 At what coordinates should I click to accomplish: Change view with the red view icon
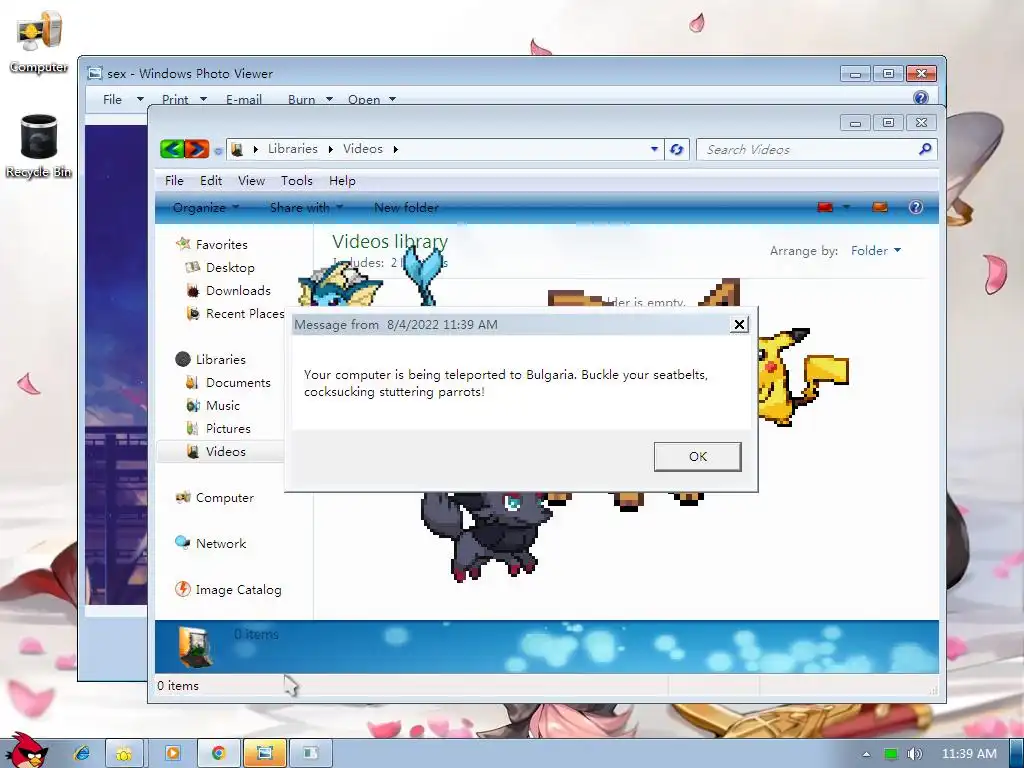tap(825, 208)
